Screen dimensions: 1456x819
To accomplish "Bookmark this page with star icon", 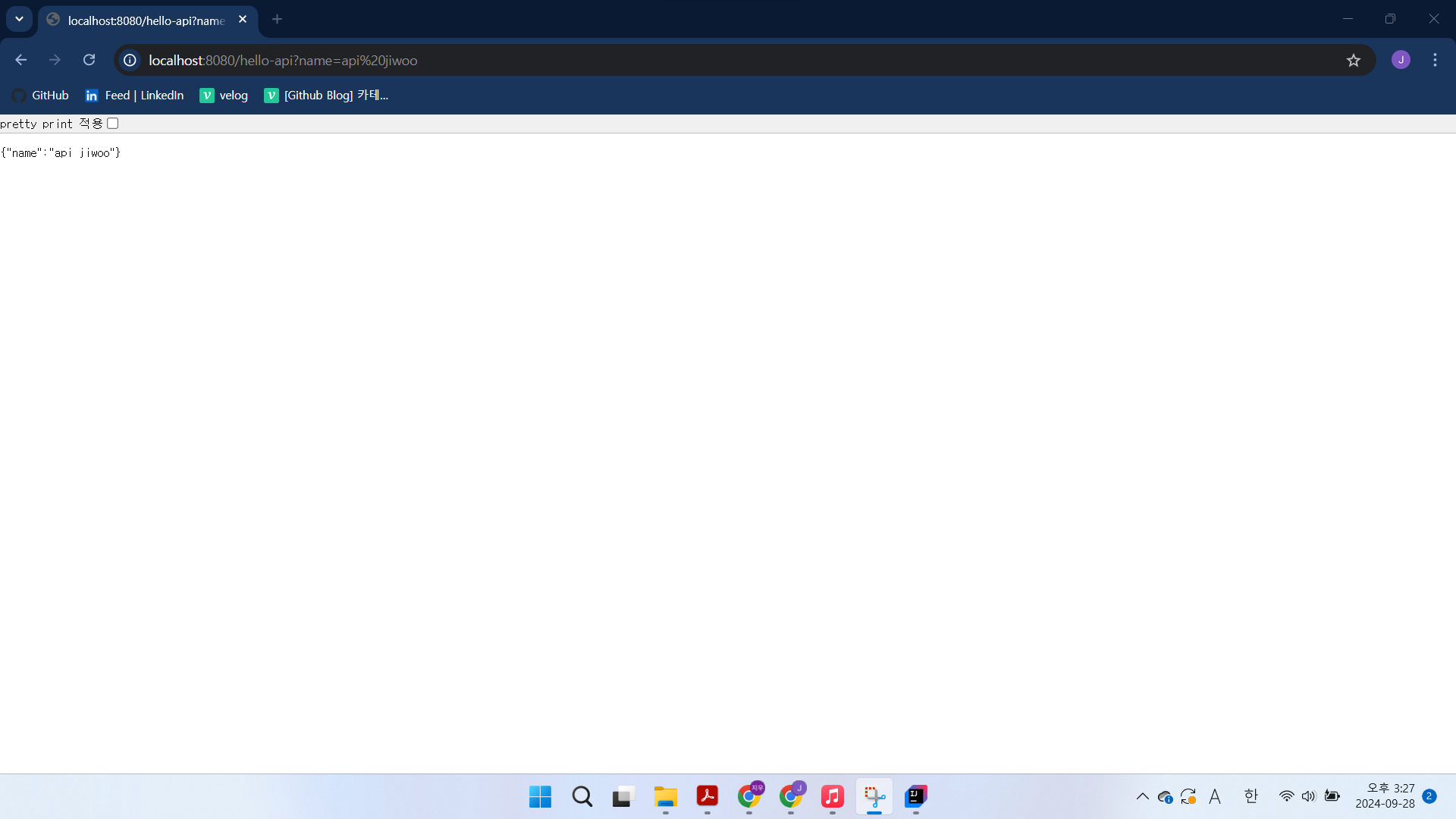I will [1354, 60].
